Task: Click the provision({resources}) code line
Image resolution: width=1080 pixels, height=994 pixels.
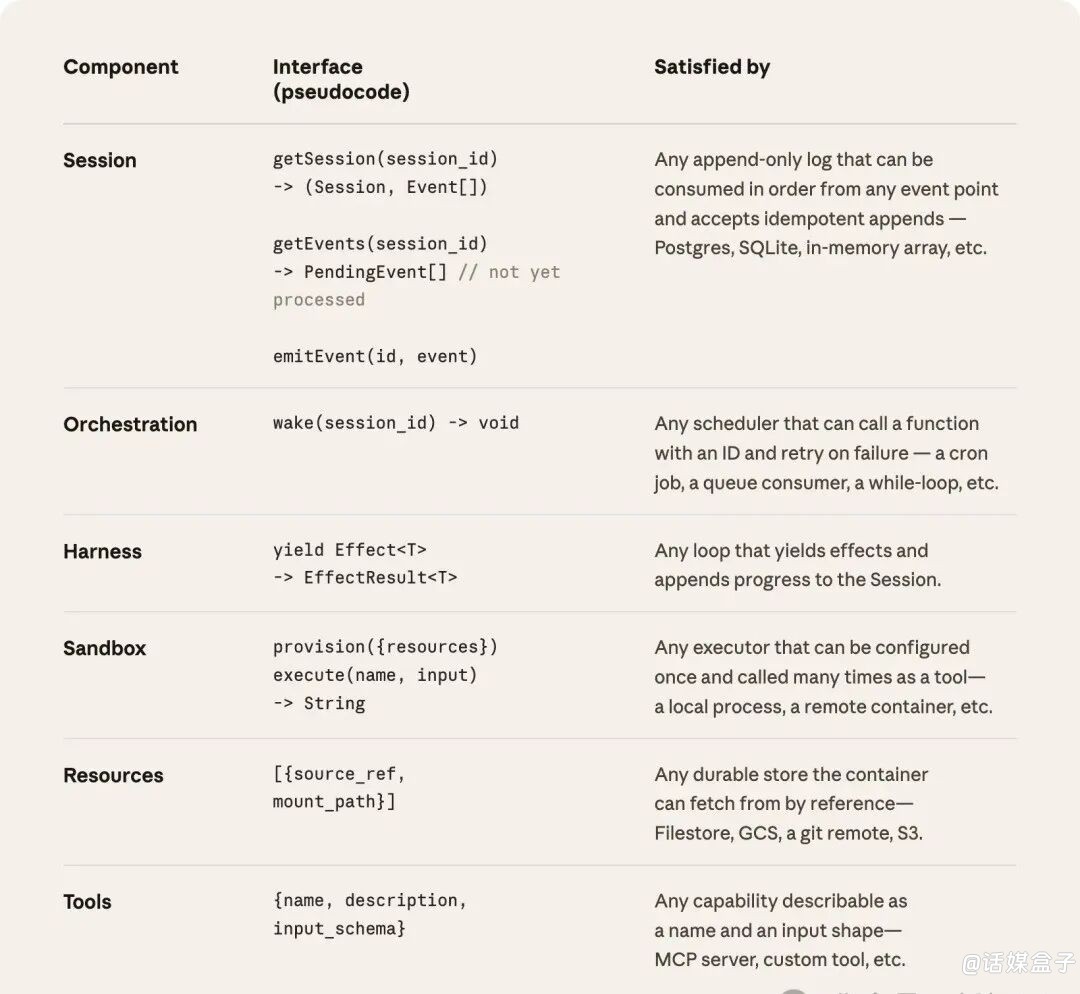Action: (x=385, y=646)
